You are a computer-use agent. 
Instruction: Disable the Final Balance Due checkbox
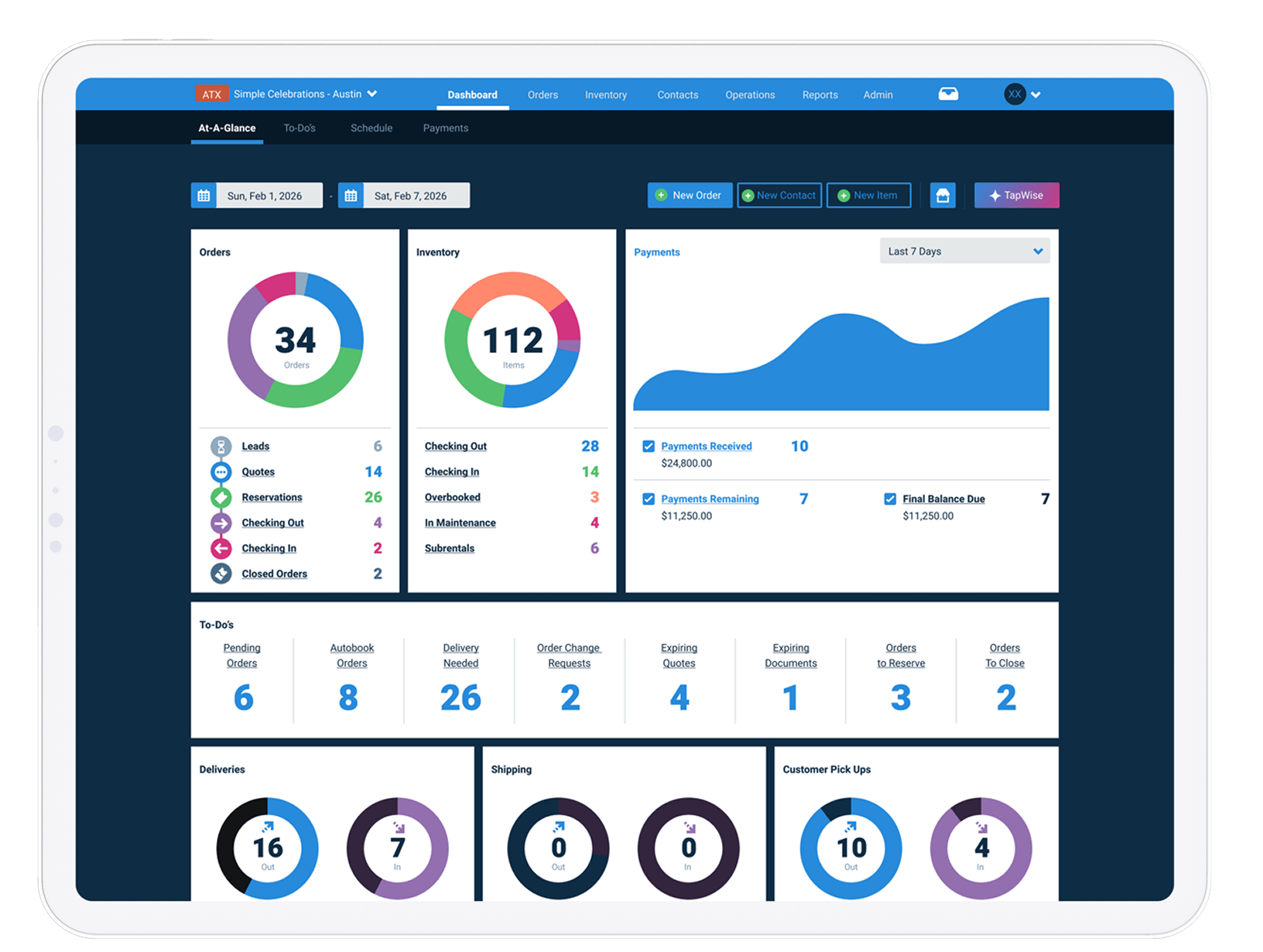tap(890, 499)
